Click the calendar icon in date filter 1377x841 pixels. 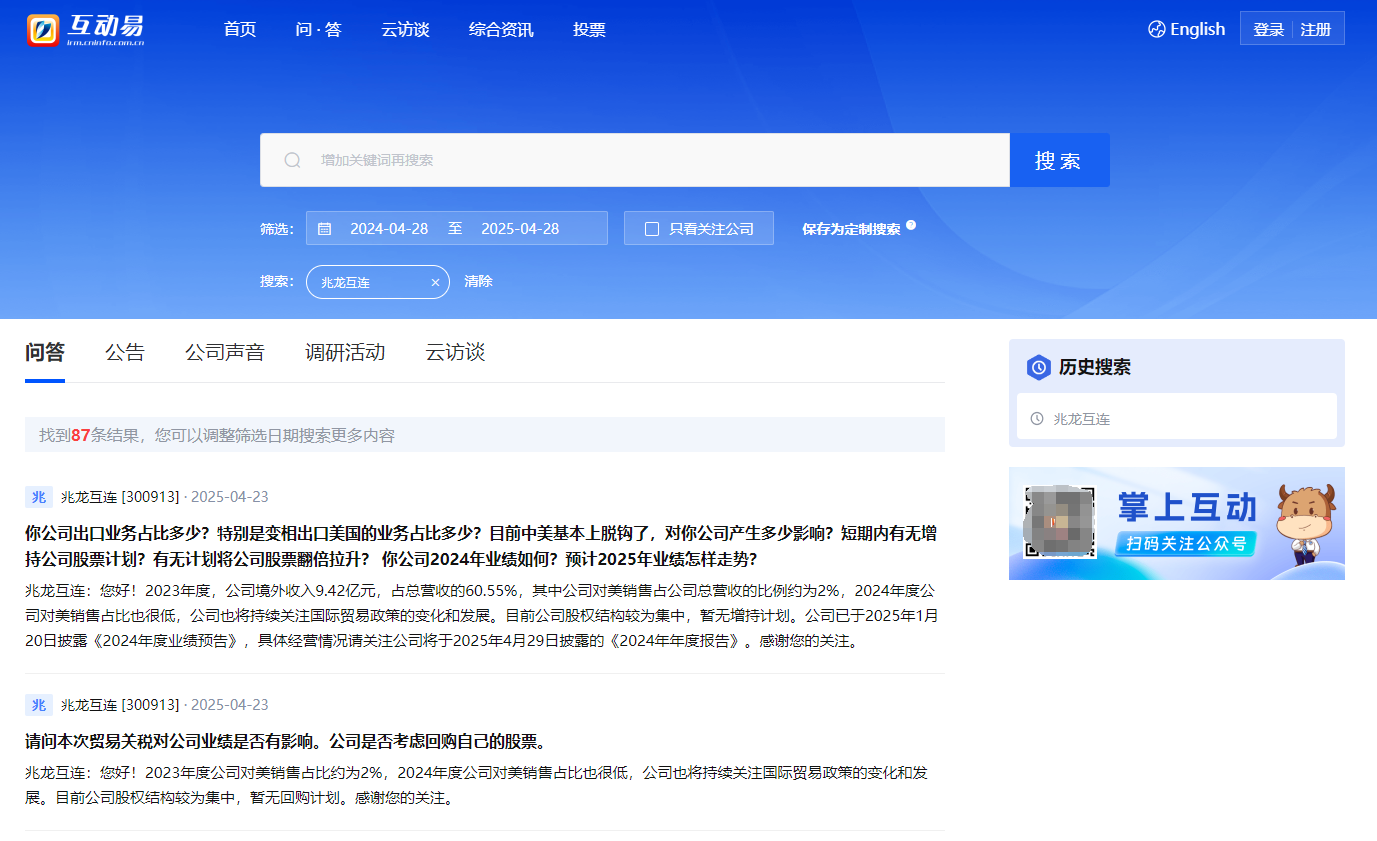point(324,229)
